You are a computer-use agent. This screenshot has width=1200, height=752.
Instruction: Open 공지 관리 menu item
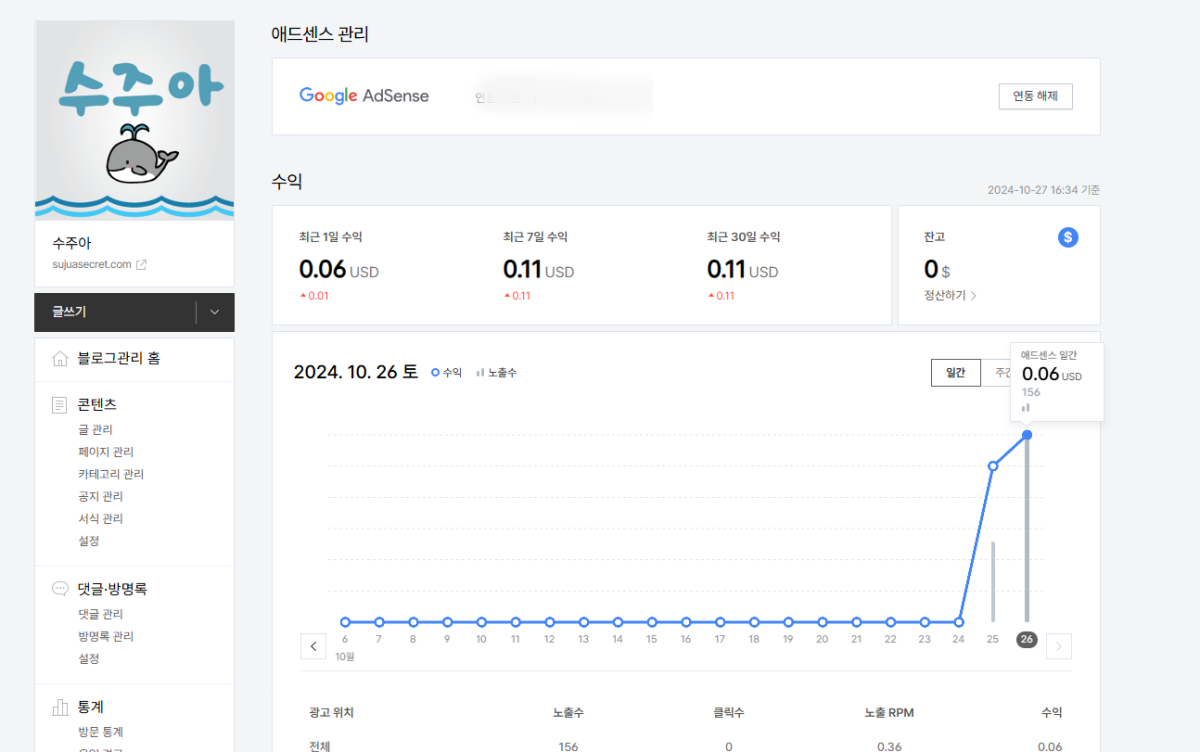point(100,496)
